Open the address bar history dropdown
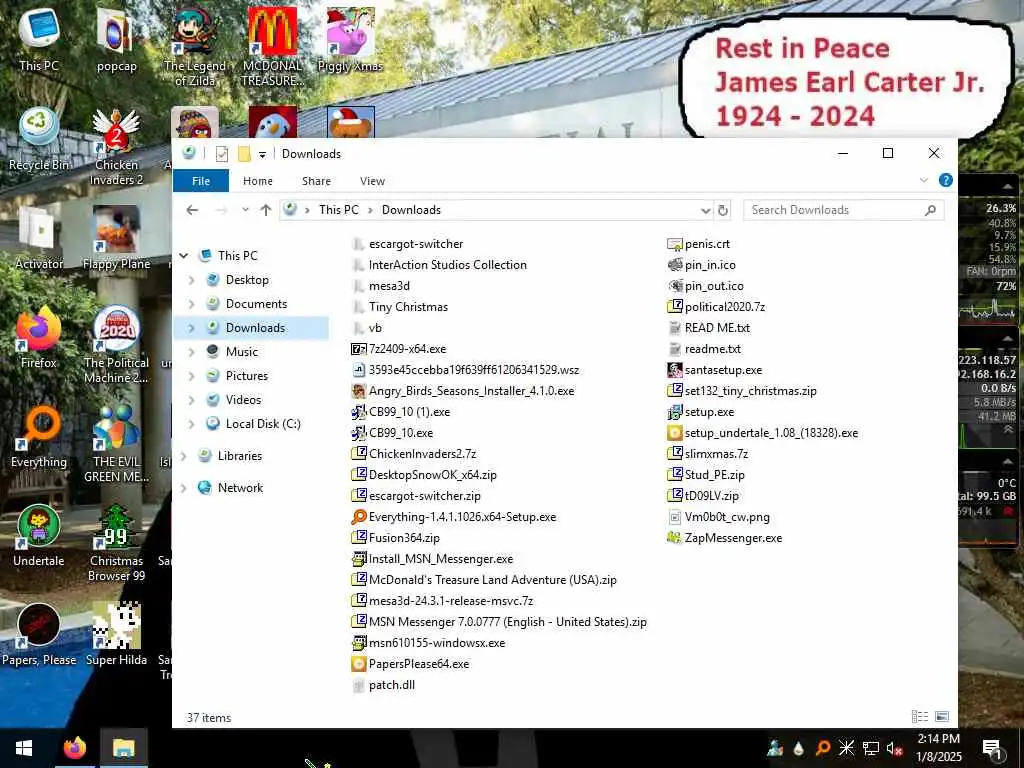The image size is (1024, 768). click(x=705, y=210)
